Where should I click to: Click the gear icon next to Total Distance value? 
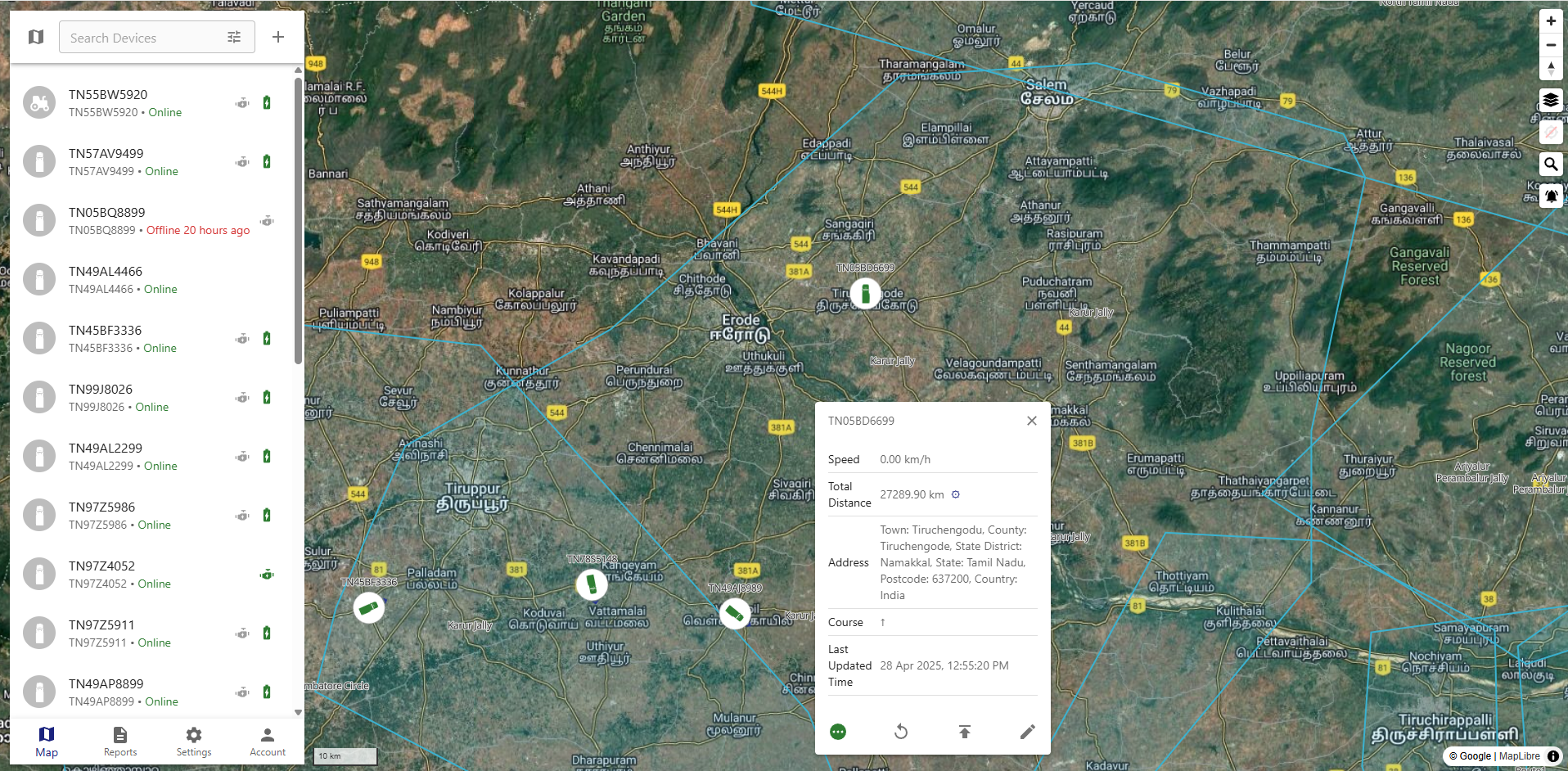956,494
